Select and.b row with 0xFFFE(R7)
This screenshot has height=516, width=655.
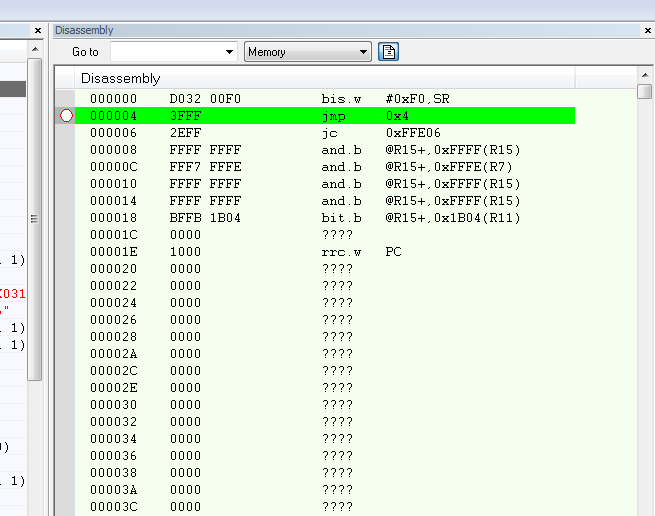pyautogui.click(x=325, y=167)
